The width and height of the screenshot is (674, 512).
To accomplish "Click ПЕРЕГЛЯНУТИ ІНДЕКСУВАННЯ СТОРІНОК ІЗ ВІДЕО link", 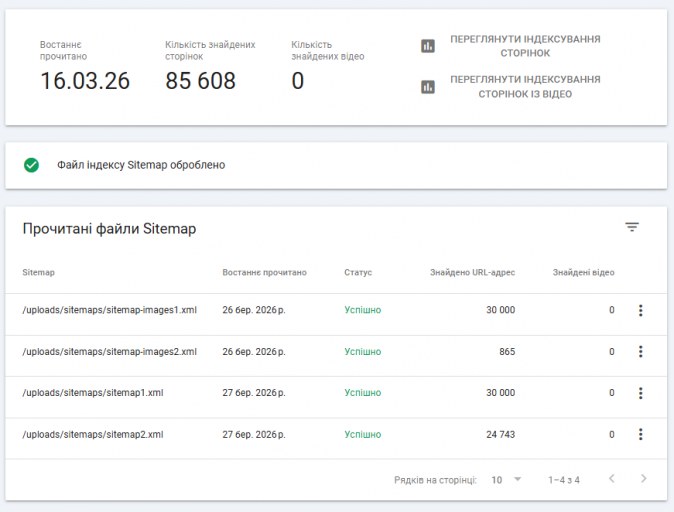I will (525, 87).
